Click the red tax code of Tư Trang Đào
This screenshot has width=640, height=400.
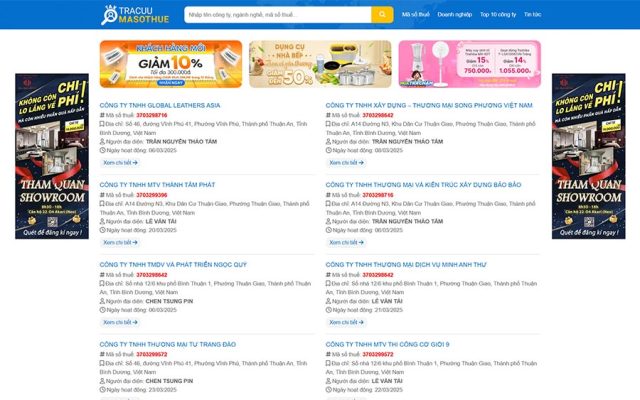151,354
